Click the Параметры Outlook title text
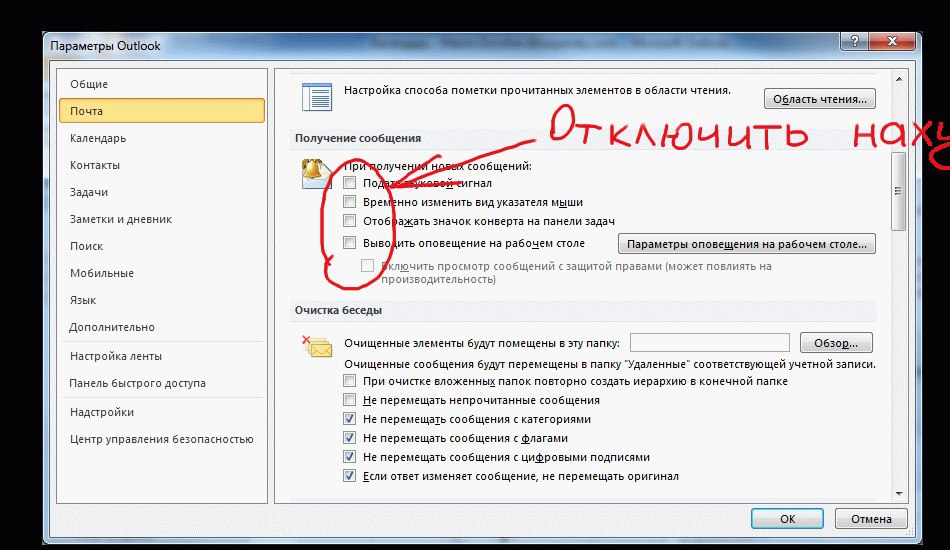This screenshot has width=950, height=550. click(x=105, y=46)
